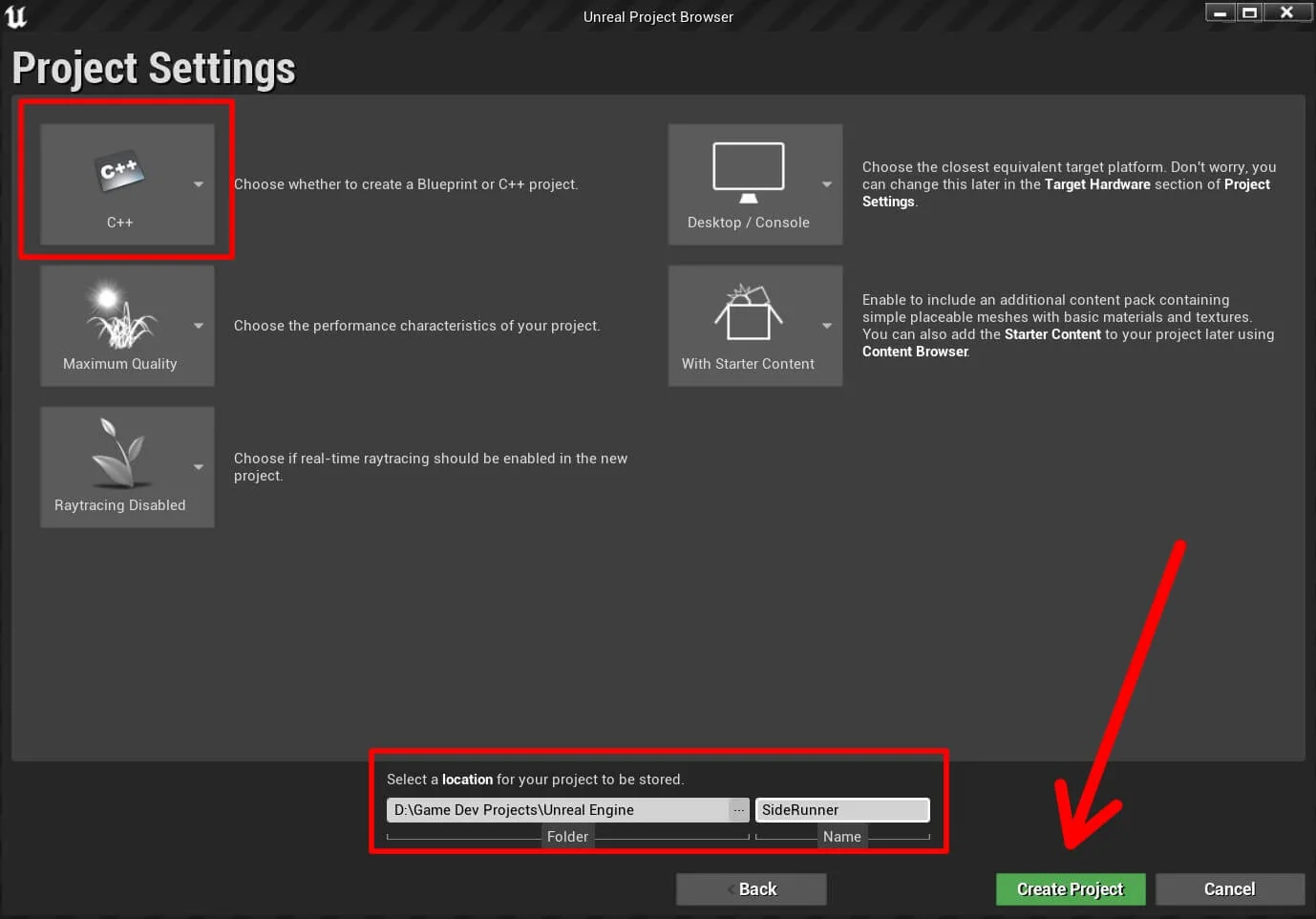
Task: Open the Desktop / Console dropdown arrow
Action: [827, 184]
